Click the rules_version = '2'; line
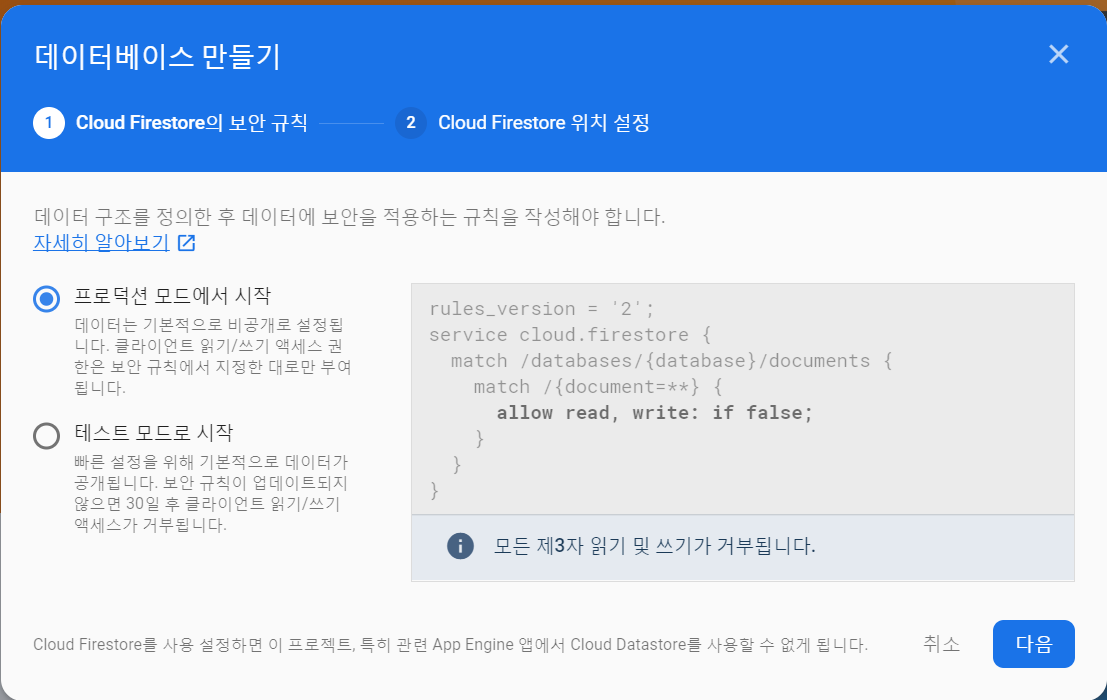1107x700 pixels. pyautogui.click(x=541, y=309)
